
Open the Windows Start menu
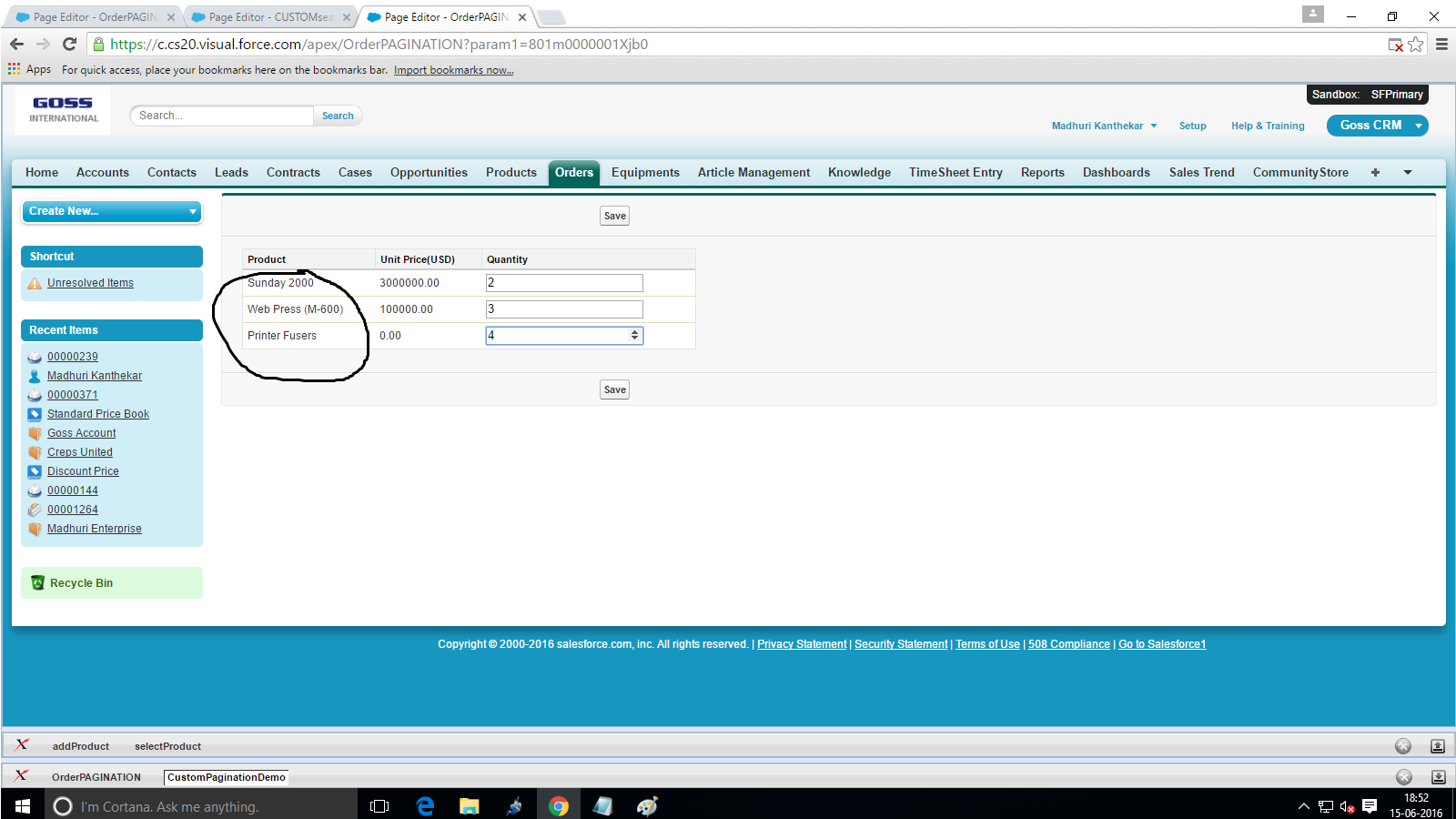[23, 806]
